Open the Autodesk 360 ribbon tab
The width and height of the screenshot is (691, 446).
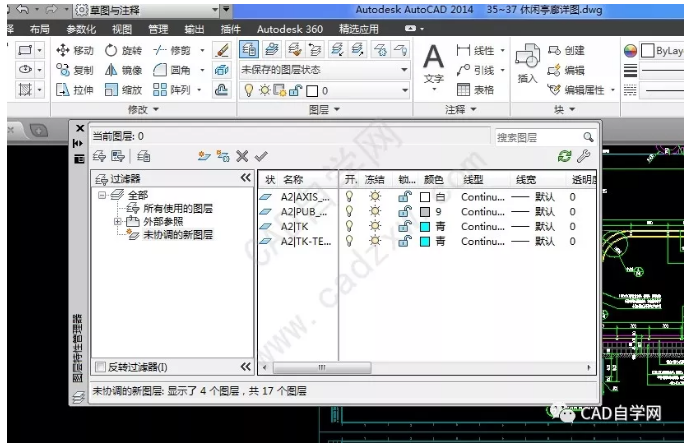tap(290, 29)
